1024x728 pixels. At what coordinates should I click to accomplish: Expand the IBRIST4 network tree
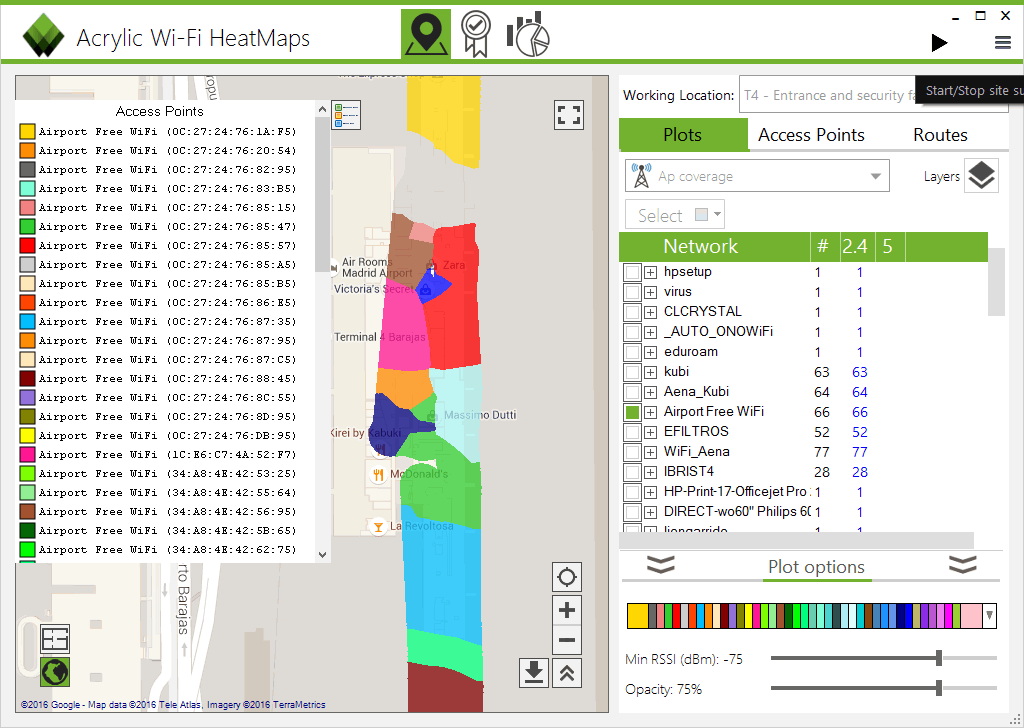click(650, 472)
